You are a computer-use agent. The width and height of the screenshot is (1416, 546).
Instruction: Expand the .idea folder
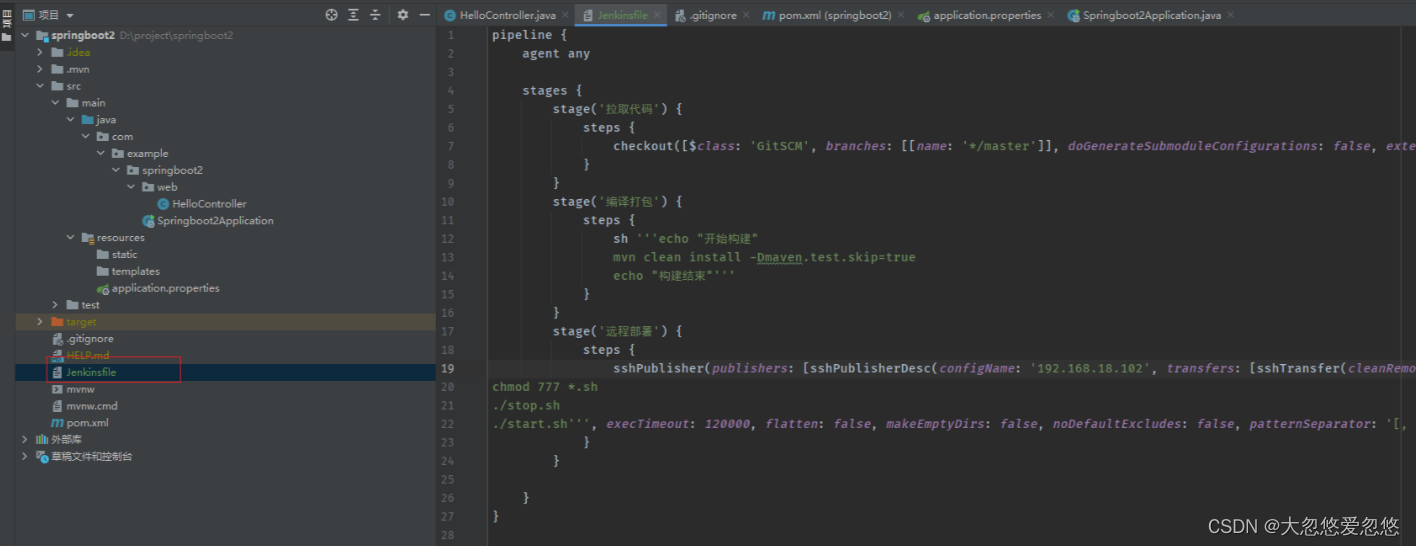[x=40, y=52]
